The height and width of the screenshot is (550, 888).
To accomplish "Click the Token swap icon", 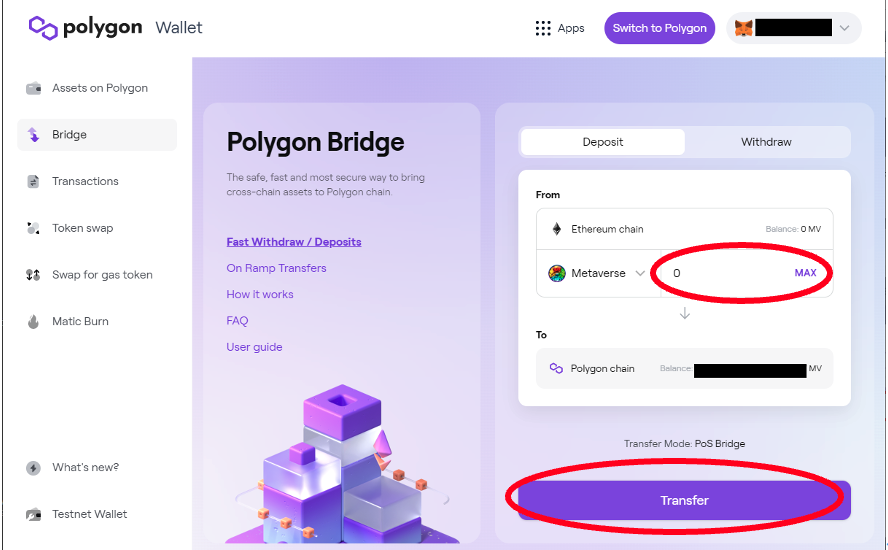I will [33, 228].
